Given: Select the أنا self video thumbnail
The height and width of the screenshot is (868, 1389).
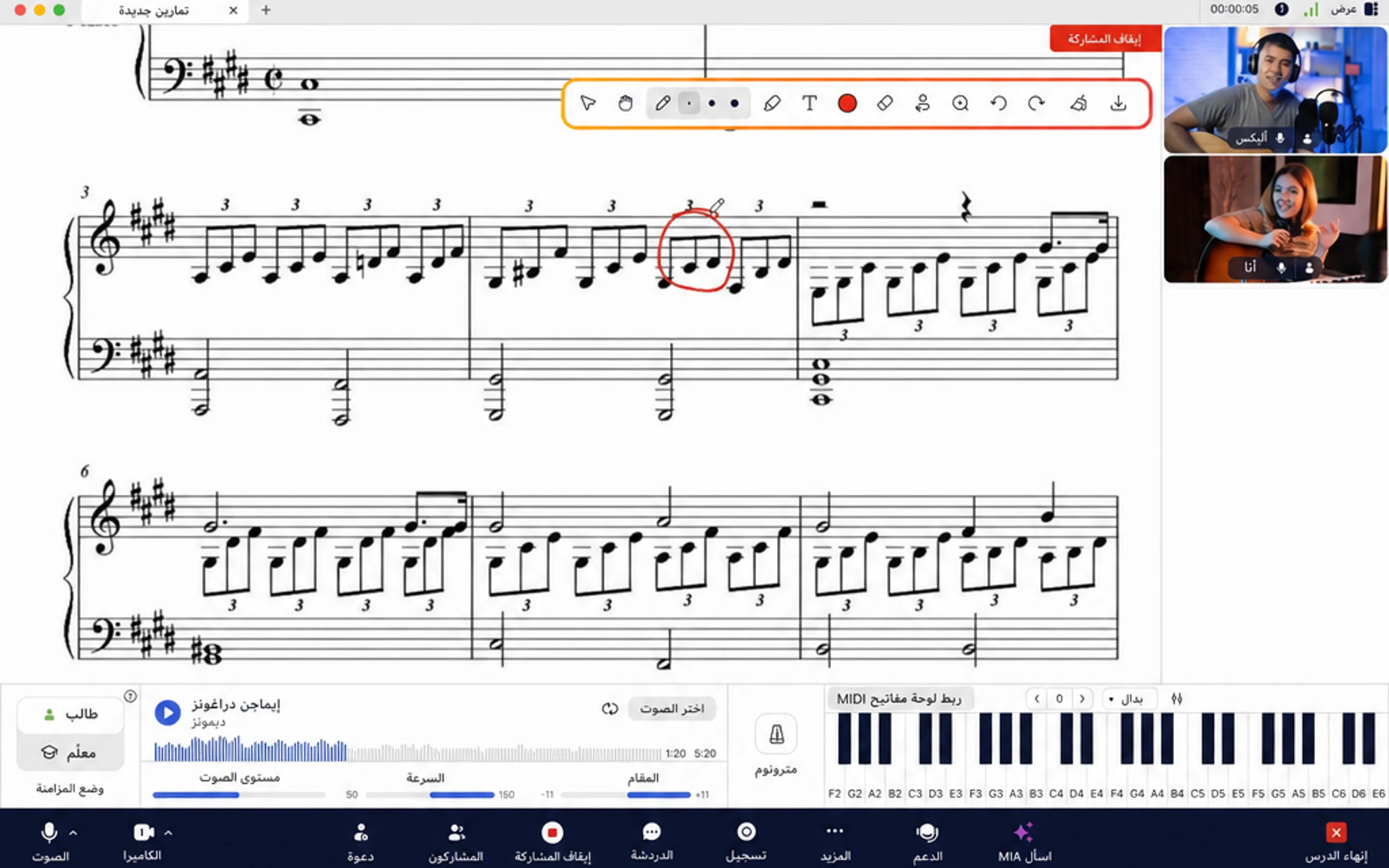Looking at the screenshot, I should (x=1275, y=219).
